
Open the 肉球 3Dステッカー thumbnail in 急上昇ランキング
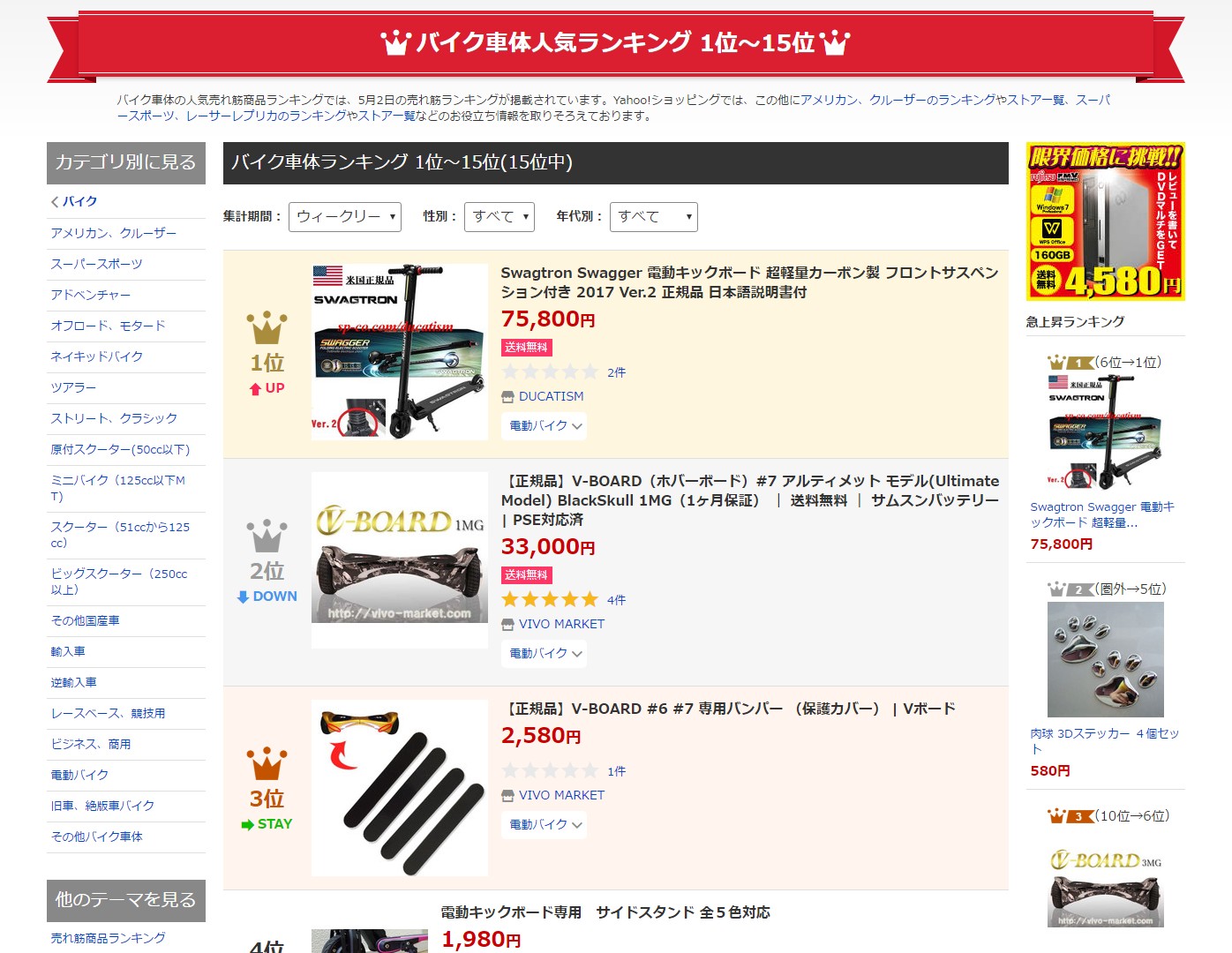point(1106,660)
